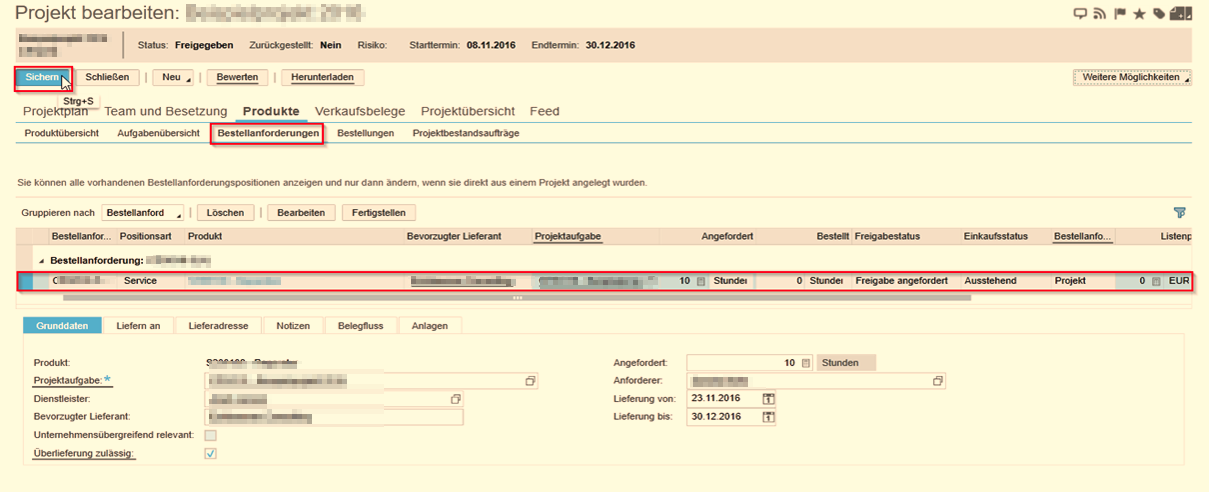Open Weitere Möglichkeiten menu
This screenshot has height=492, width=1209.
(x=1132, y=77)
